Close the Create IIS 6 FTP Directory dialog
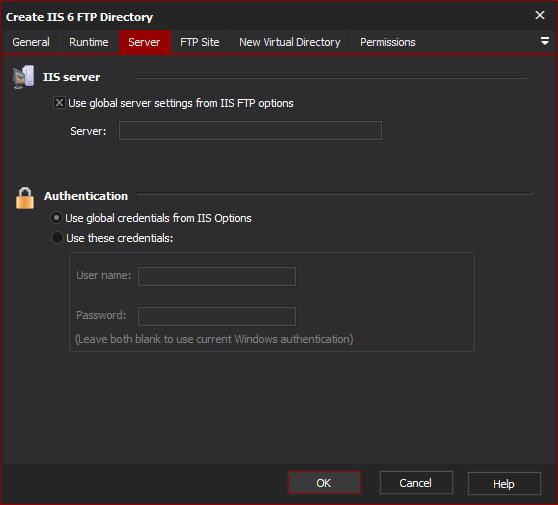Viewport: 558px width, 505px height. (540, 15)
